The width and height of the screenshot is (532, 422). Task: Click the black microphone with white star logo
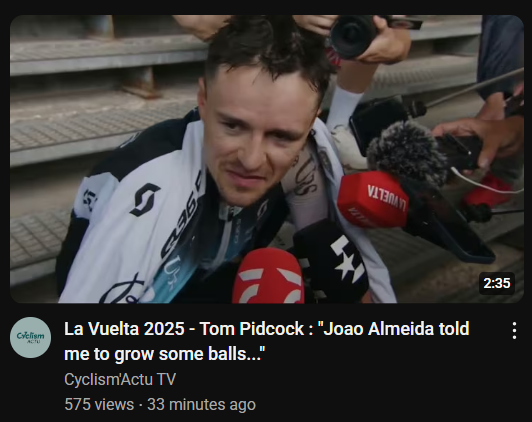332,260
